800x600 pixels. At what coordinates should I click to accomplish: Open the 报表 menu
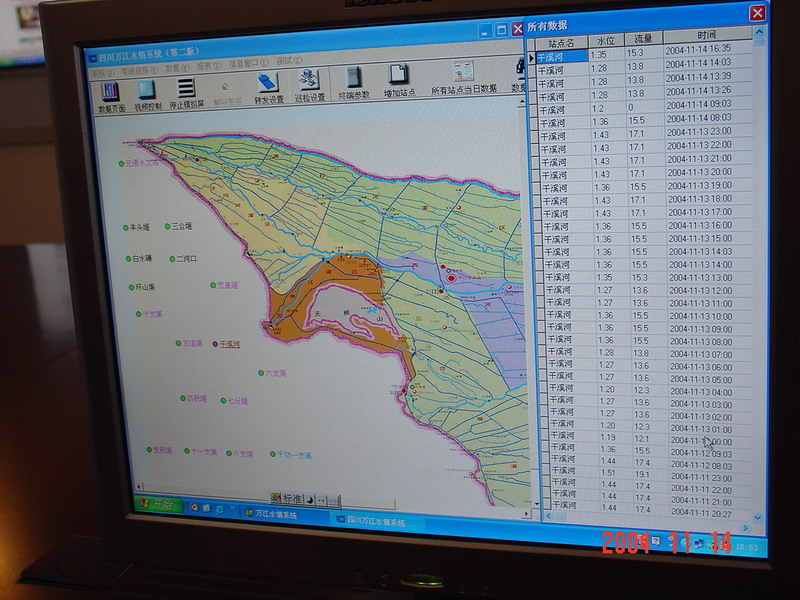209,66
